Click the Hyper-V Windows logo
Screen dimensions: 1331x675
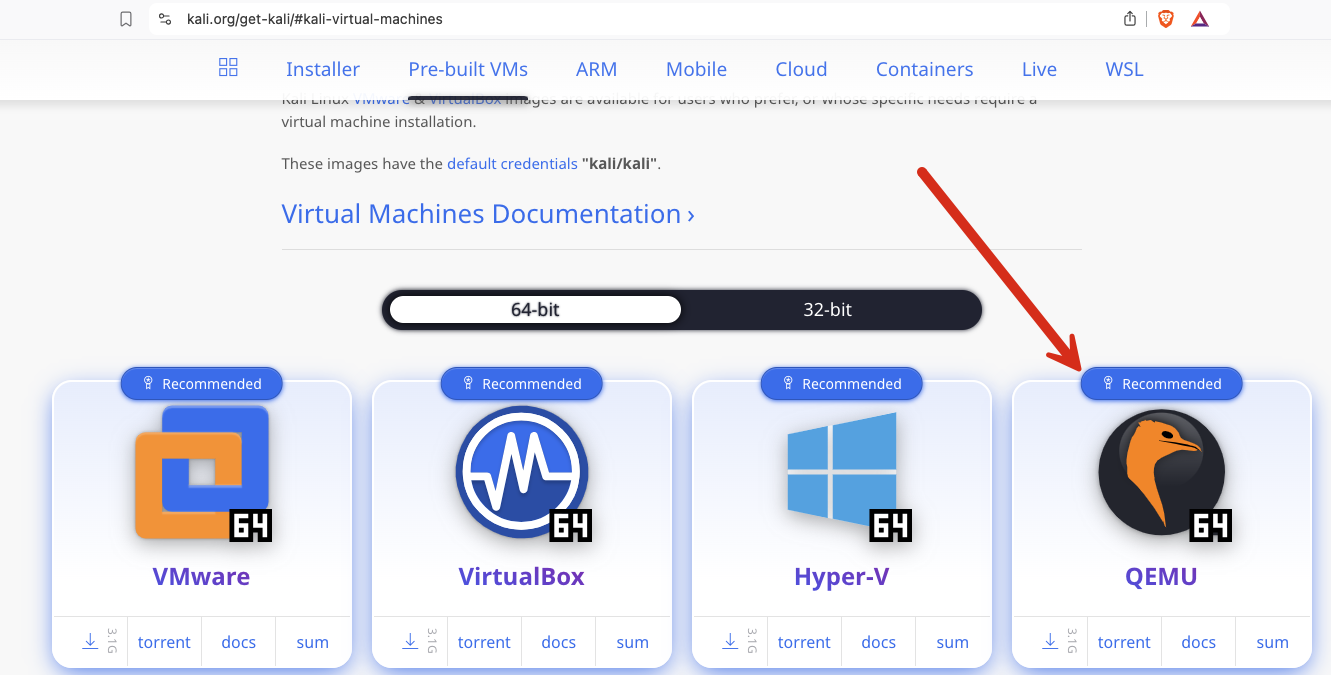click(x=841, y=470)
